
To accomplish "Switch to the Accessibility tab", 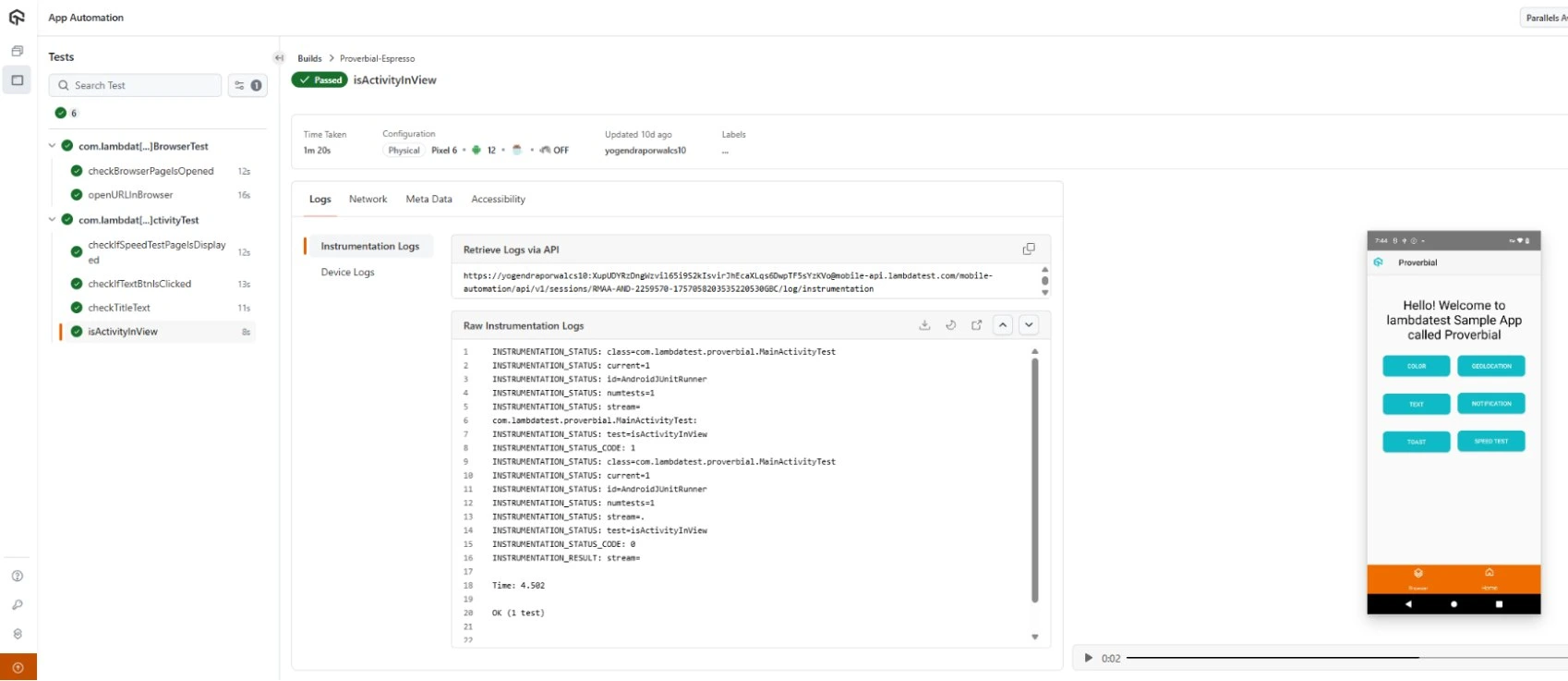I will point(498,199).
